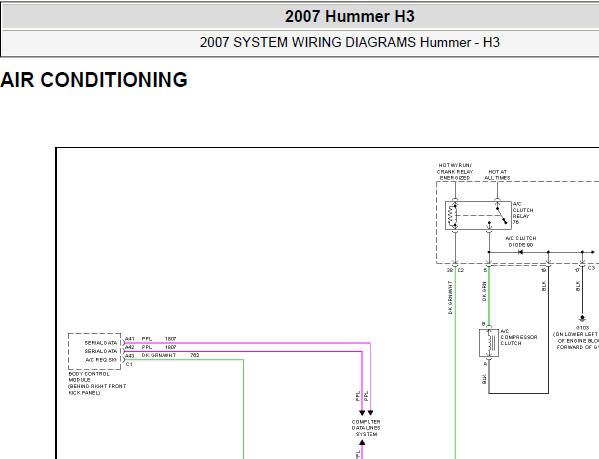Viewport: 599px width, 459px height.
Task: Click the 'BLK' label under pin 19
Action: 544,286
